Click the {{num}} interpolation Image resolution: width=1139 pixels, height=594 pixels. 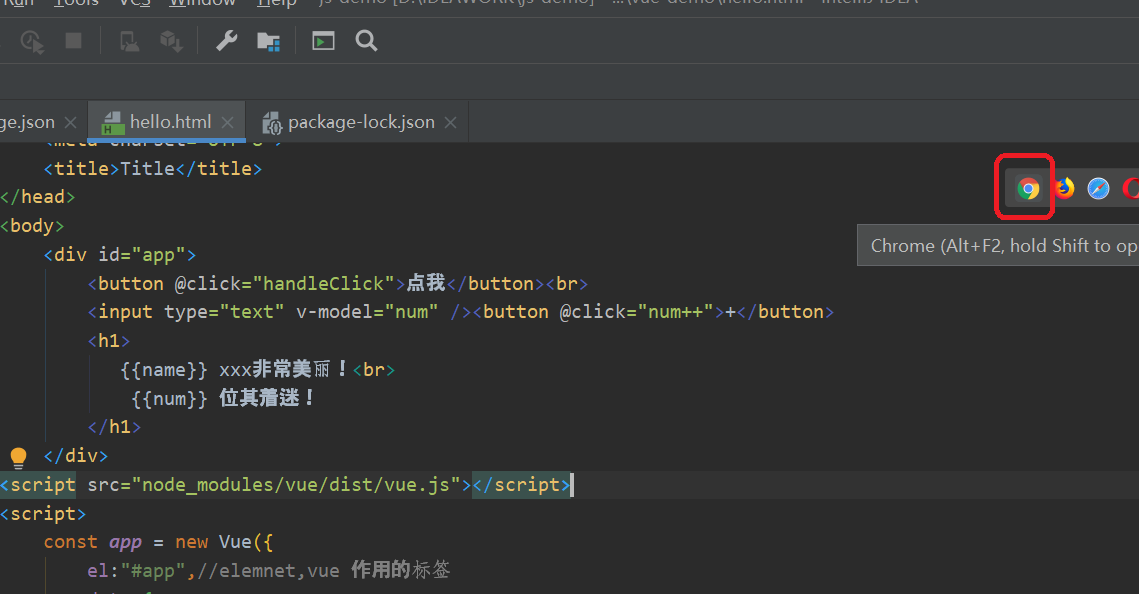tap(170, 399)
